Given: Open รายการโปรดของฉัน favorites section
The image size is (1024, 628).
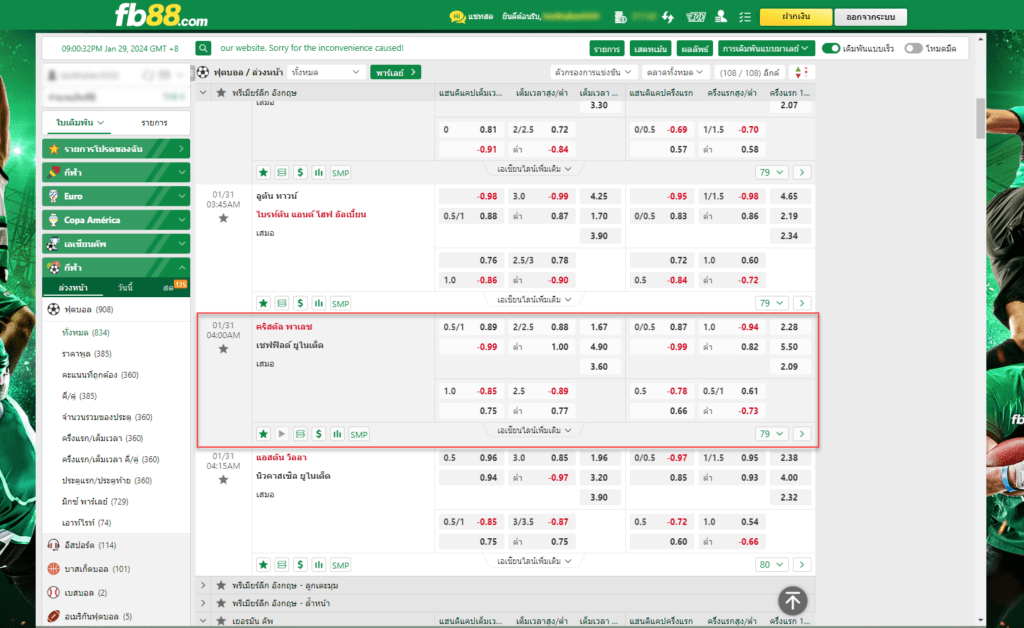Looking at the screenshot, I should (x=116, y=149).
